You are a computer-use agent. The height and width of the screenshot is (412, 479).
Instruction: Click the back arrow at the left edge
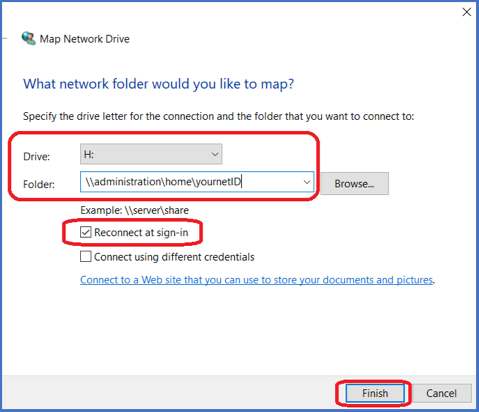pos(3,39)
